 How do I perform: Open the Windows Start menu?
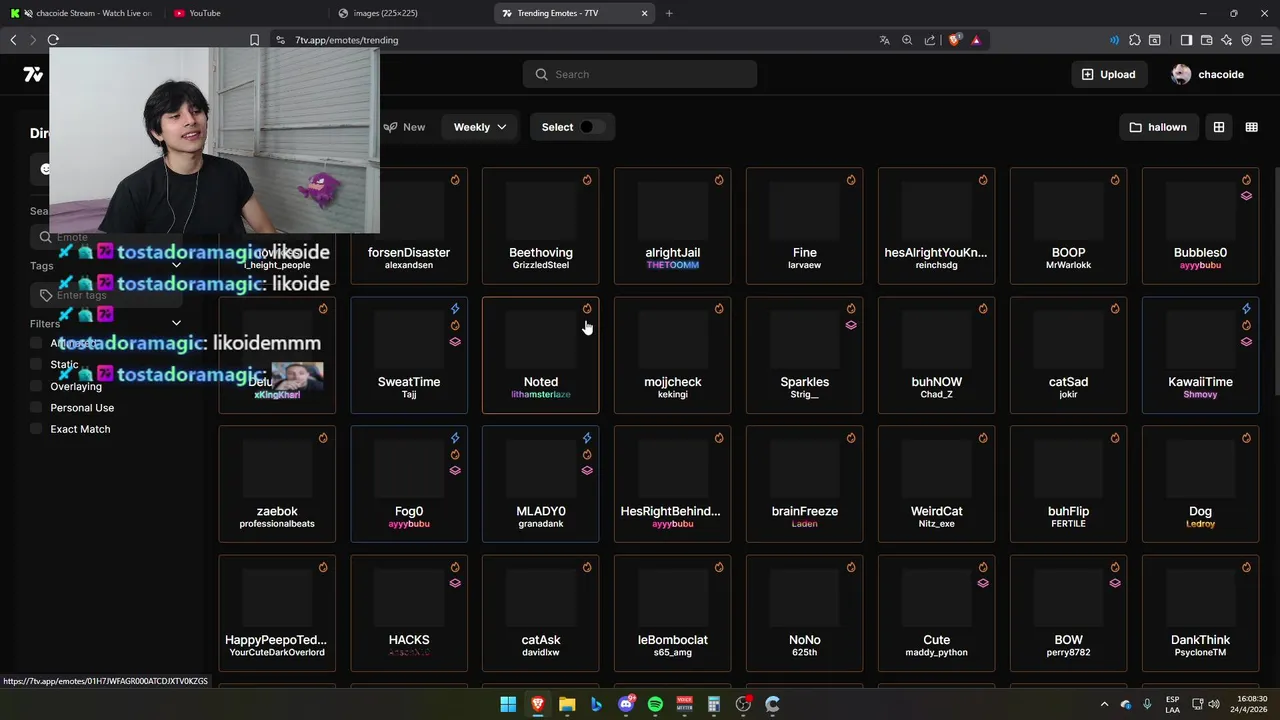508,704
